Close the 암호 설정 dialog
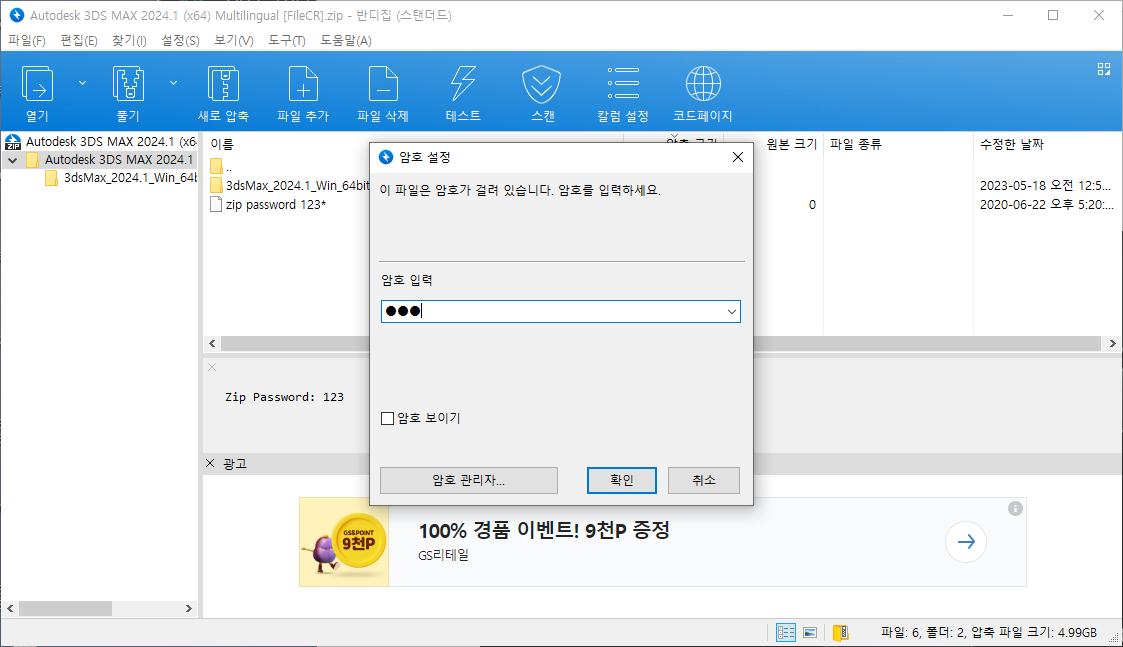The width and height of the screenshot is (1123, 647). point(738,157)
